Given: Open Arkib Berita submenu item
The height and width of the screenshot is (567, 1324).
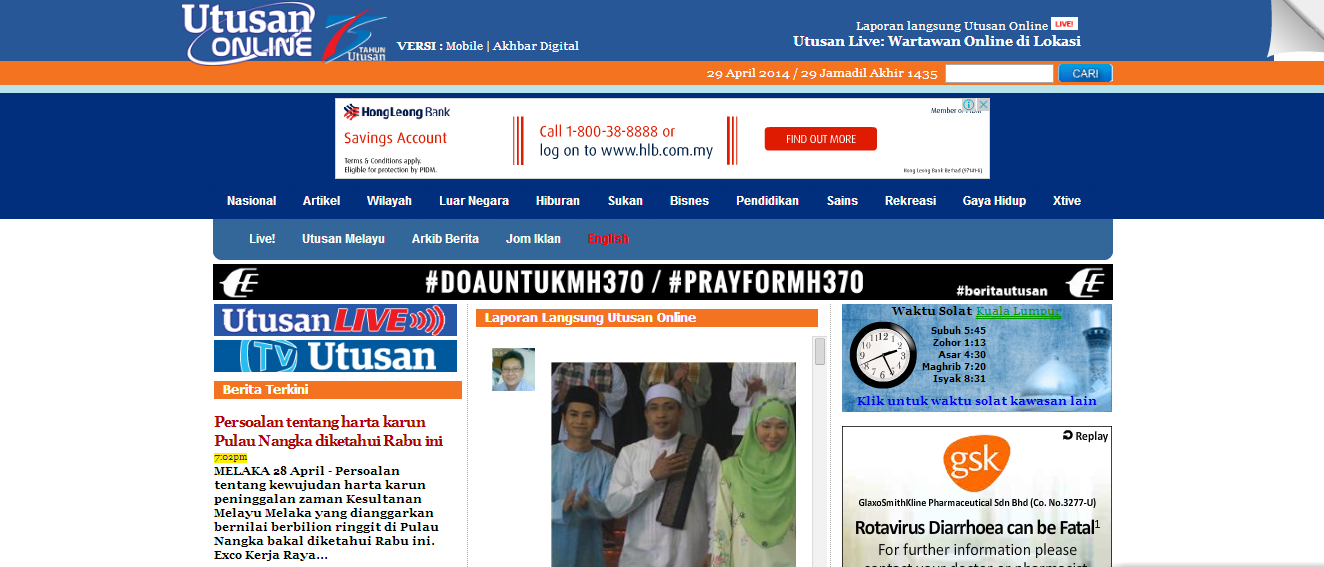Looking at the screenshot, I should pyautogui.click(x=445, y=239).
